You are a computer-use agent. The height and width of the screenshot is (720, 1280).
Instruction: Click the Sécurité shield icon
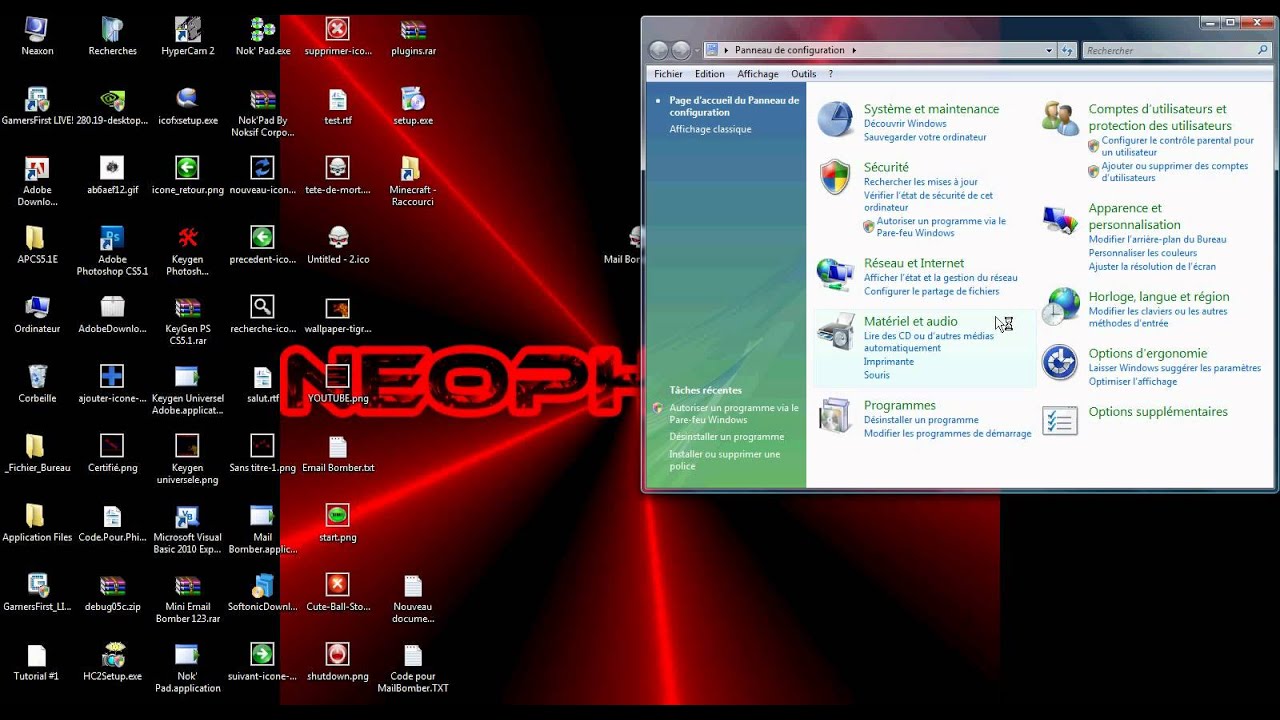pyautogui.click(x=835, y=178)
